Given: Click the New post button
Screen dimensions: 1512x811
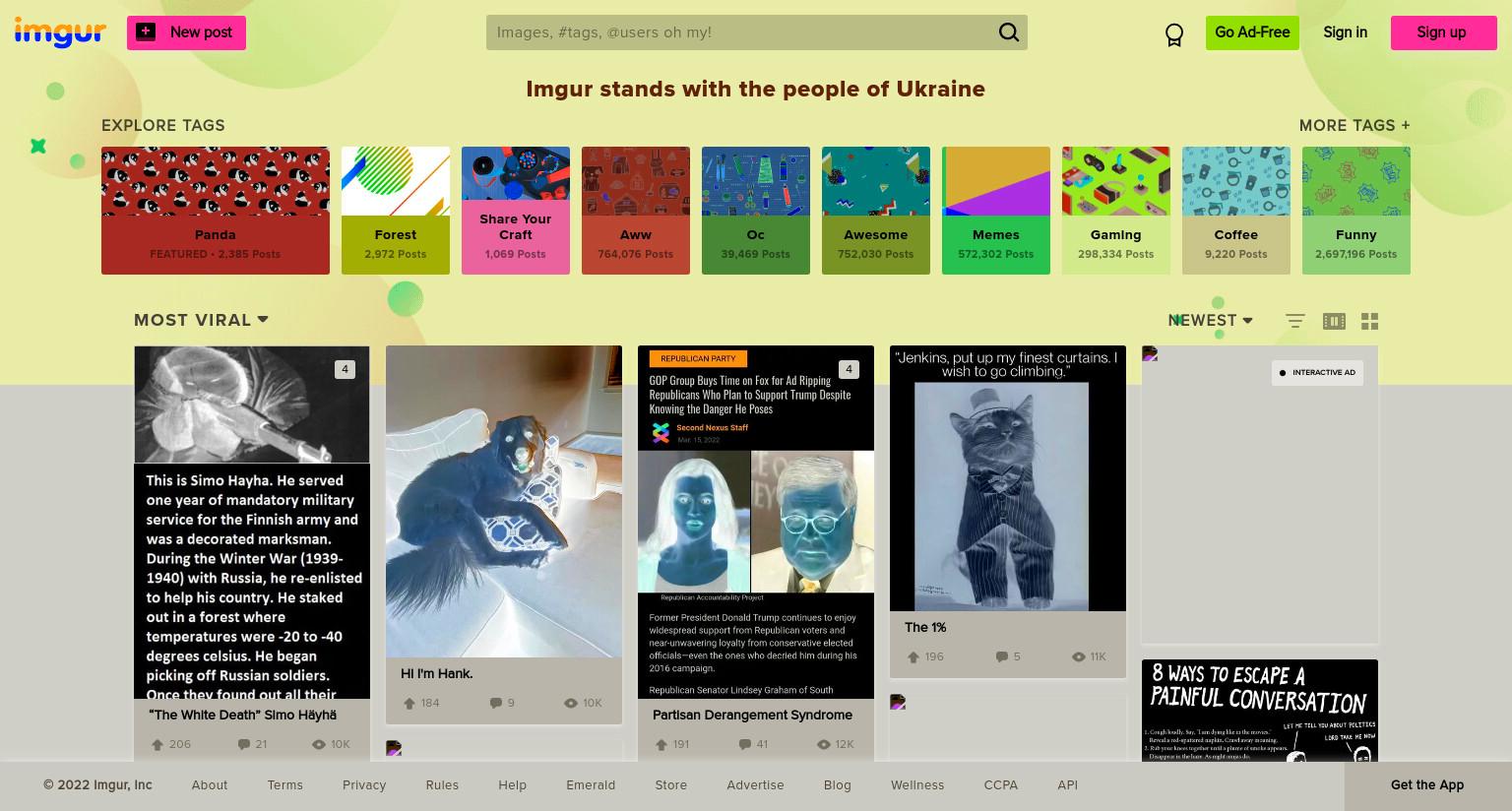Looking at the screenshot, I should pyautogui.click(x=186, y=32).
